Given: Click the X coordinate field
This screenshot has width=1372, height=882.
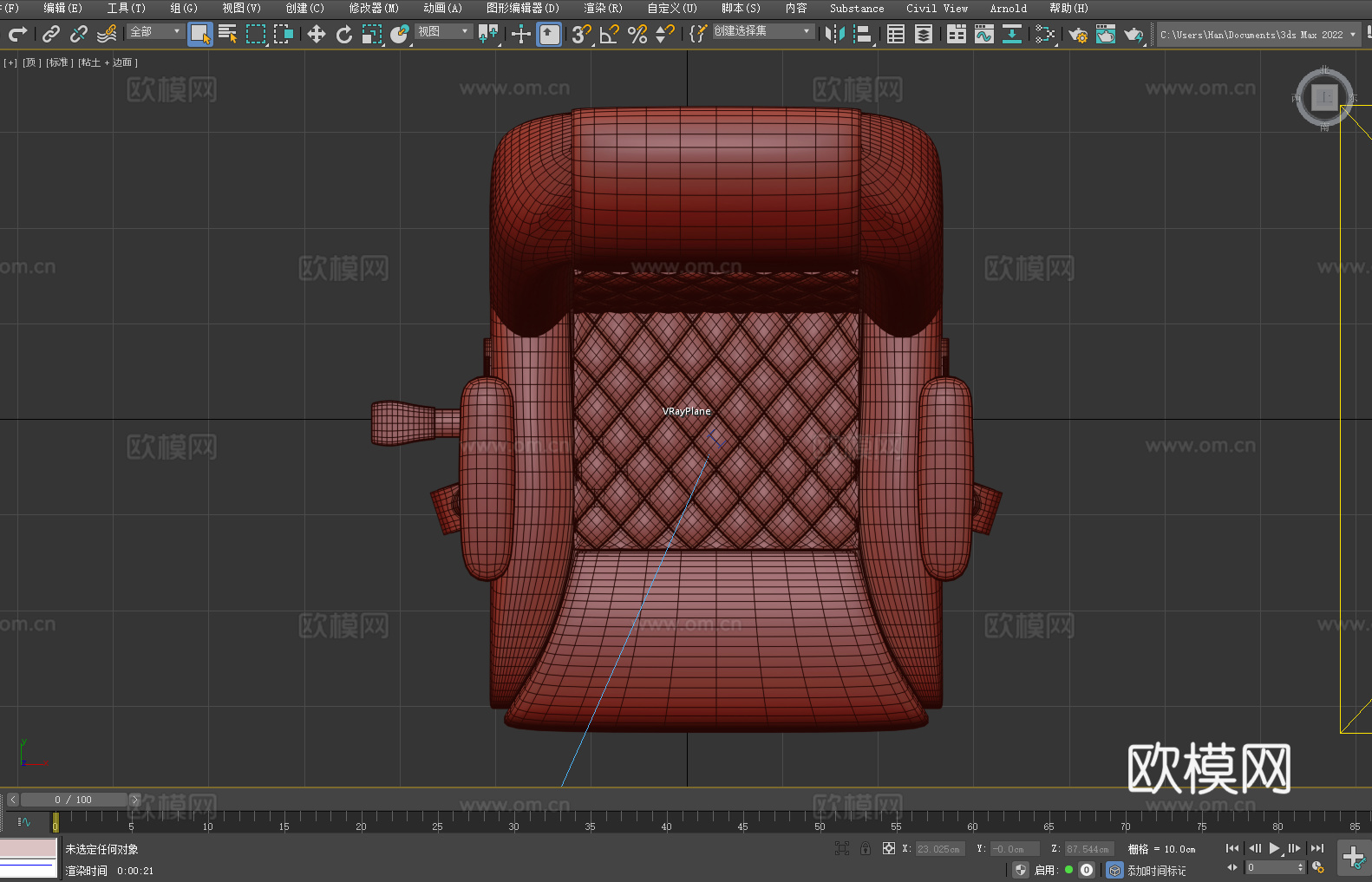Looking at the screenshot, I should tap(940, 849).
